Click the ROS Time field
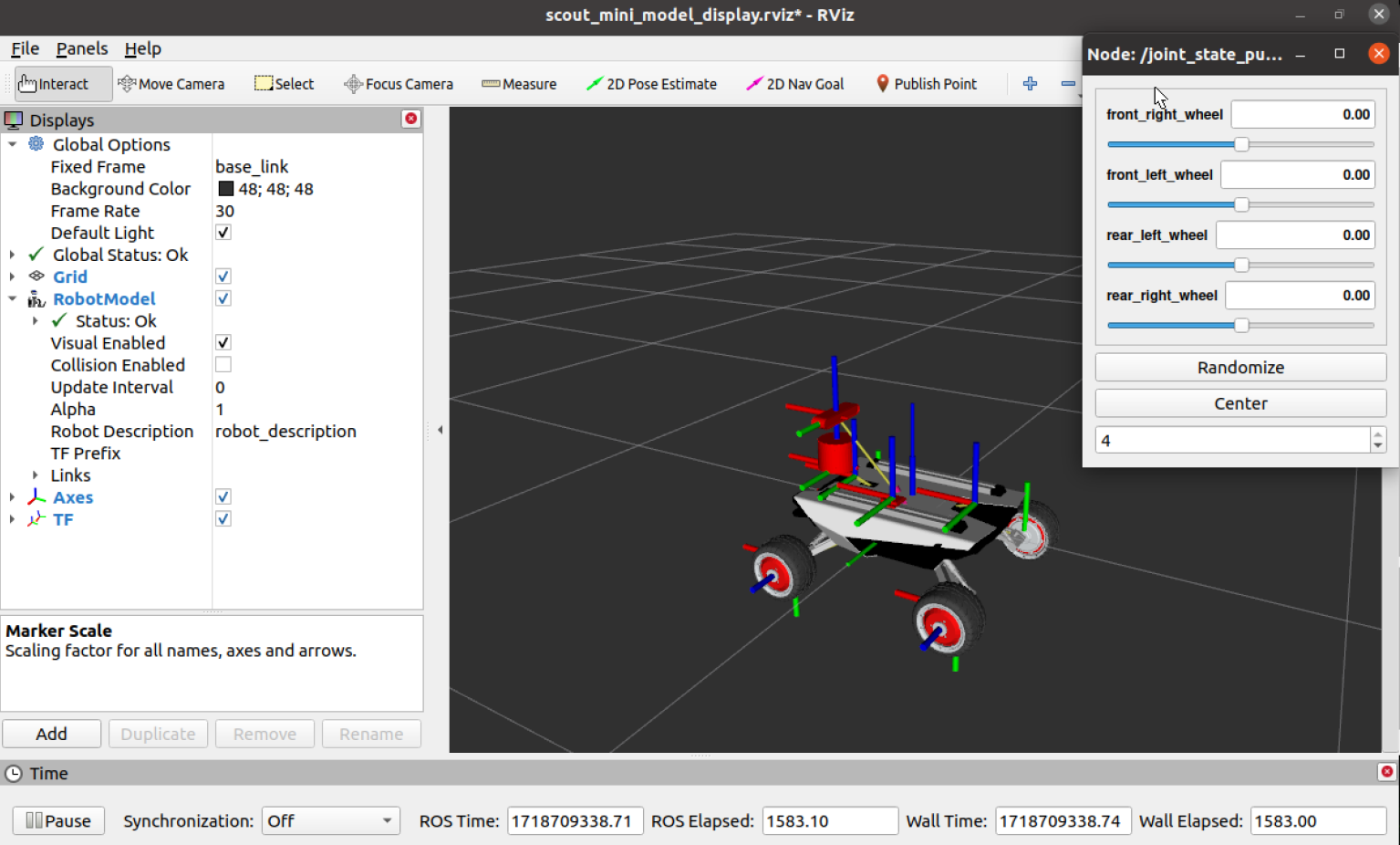This screenshot has width=1400, height=845. click(575, 820)
